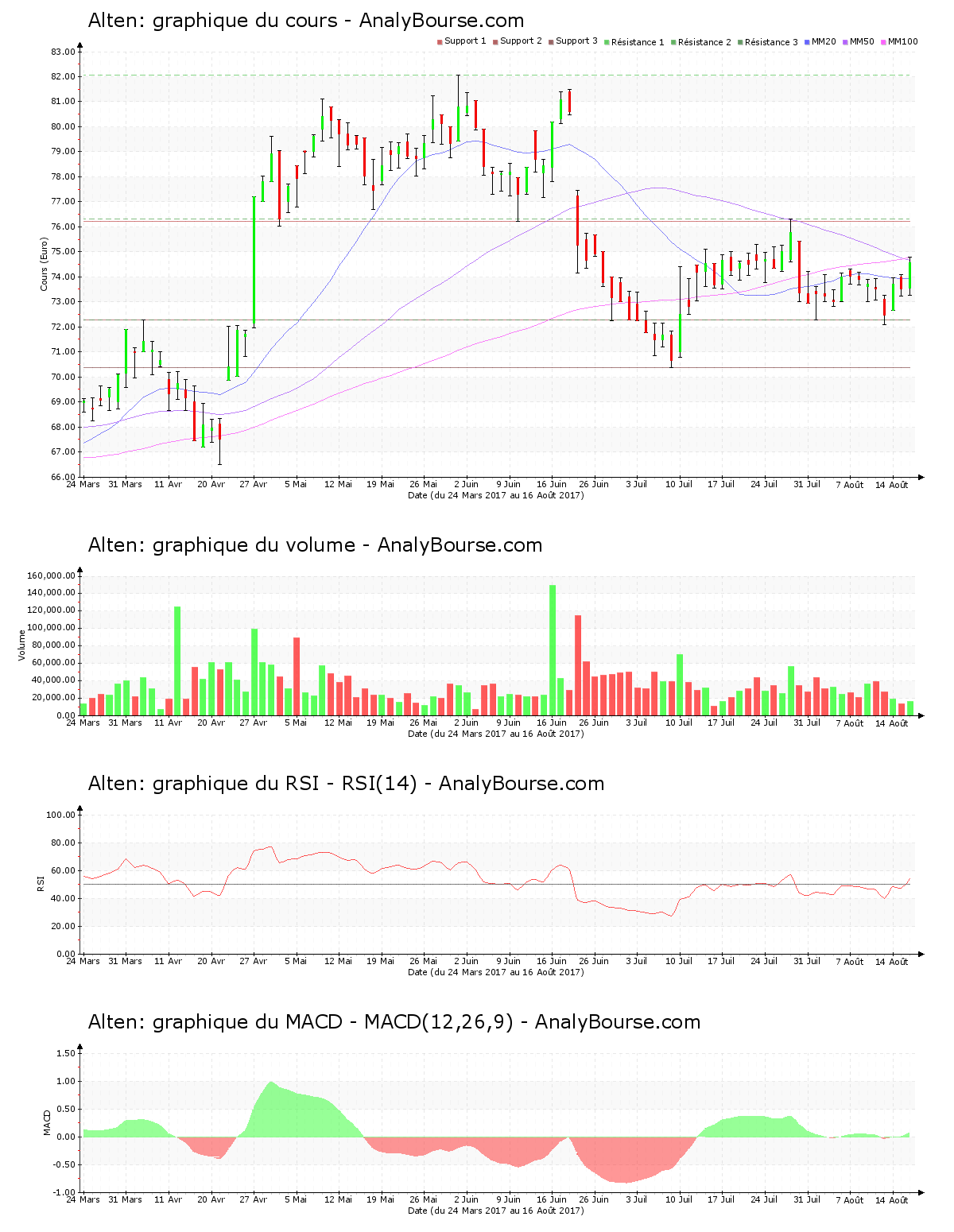Select the Résistance 2 legend label
This screenshot has height=1232, width=954.
[704, 42]
